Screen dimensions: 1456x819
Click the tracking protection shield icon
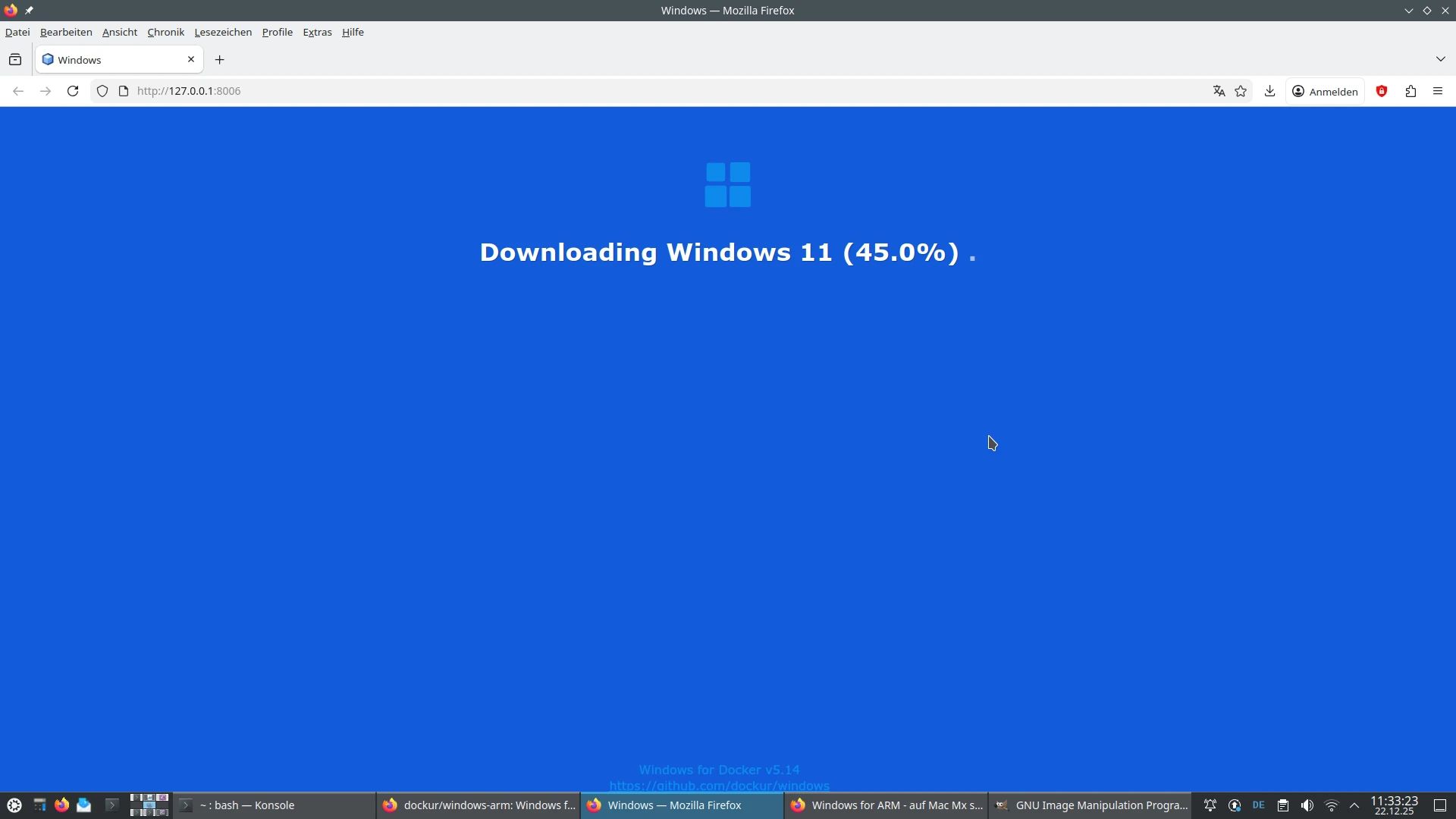point(102,91)
